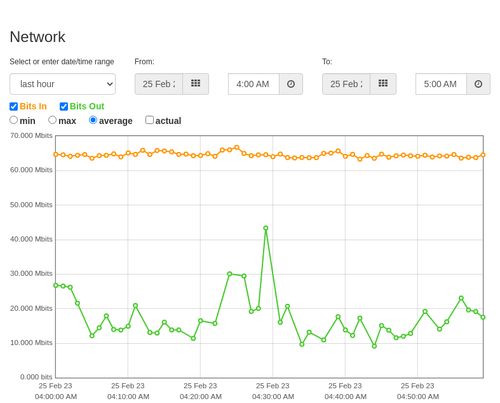Click the Bits In label text
The height and width of the screenshot is (403, 500).
point(33,106)
